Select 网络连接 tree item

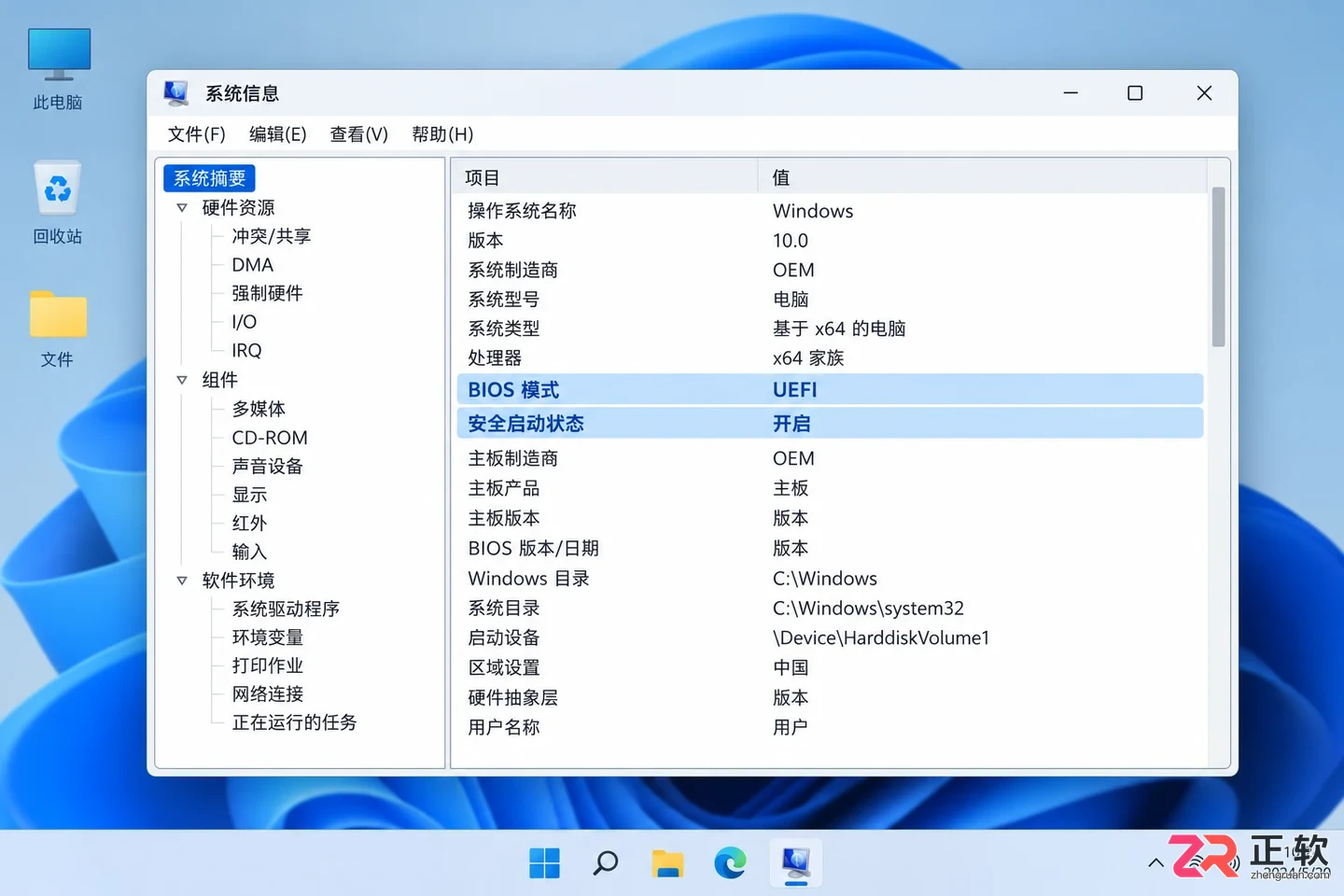[x=268, y=694]
